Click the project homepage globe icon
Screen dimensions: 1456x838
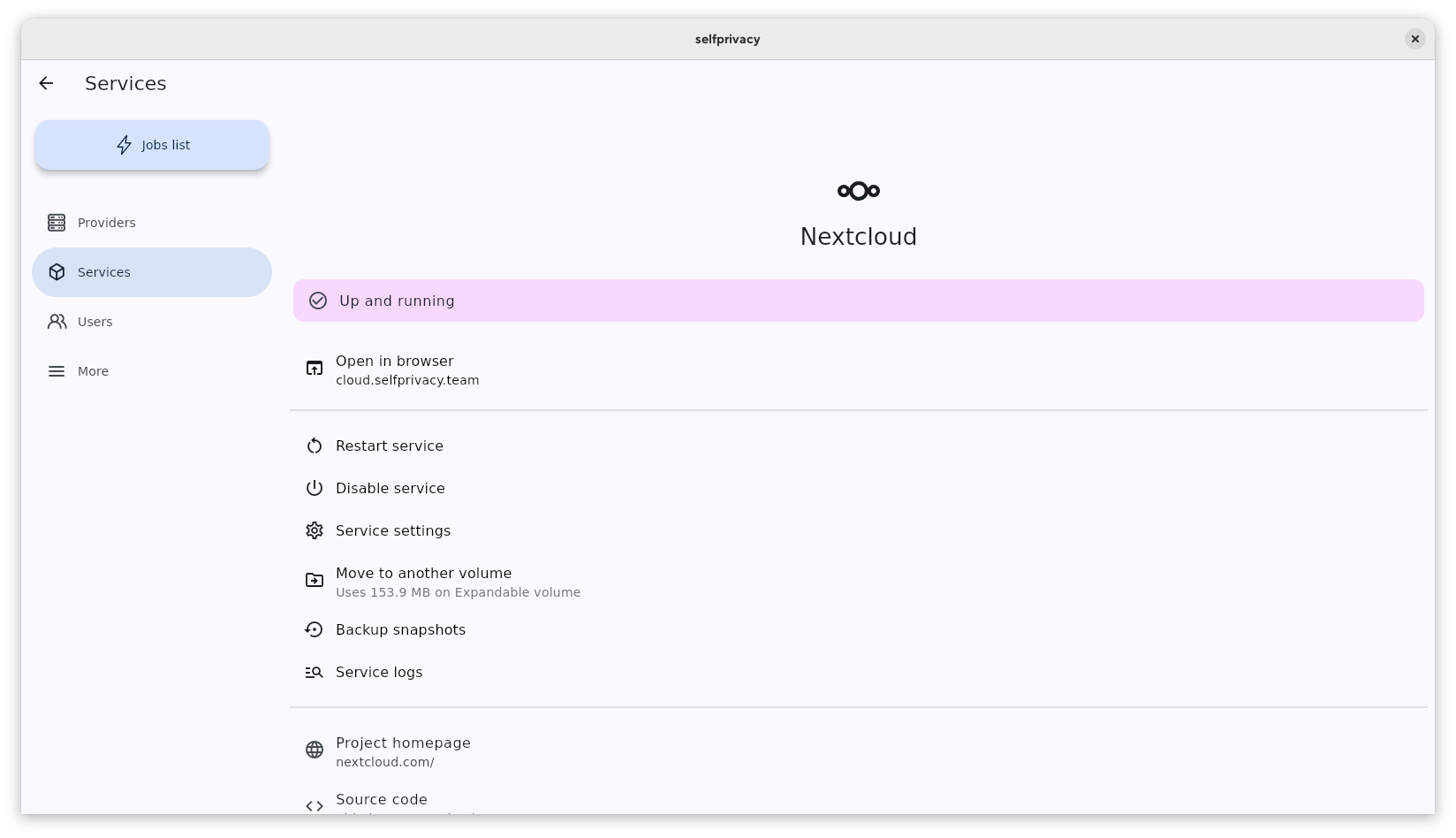(315, 750)
